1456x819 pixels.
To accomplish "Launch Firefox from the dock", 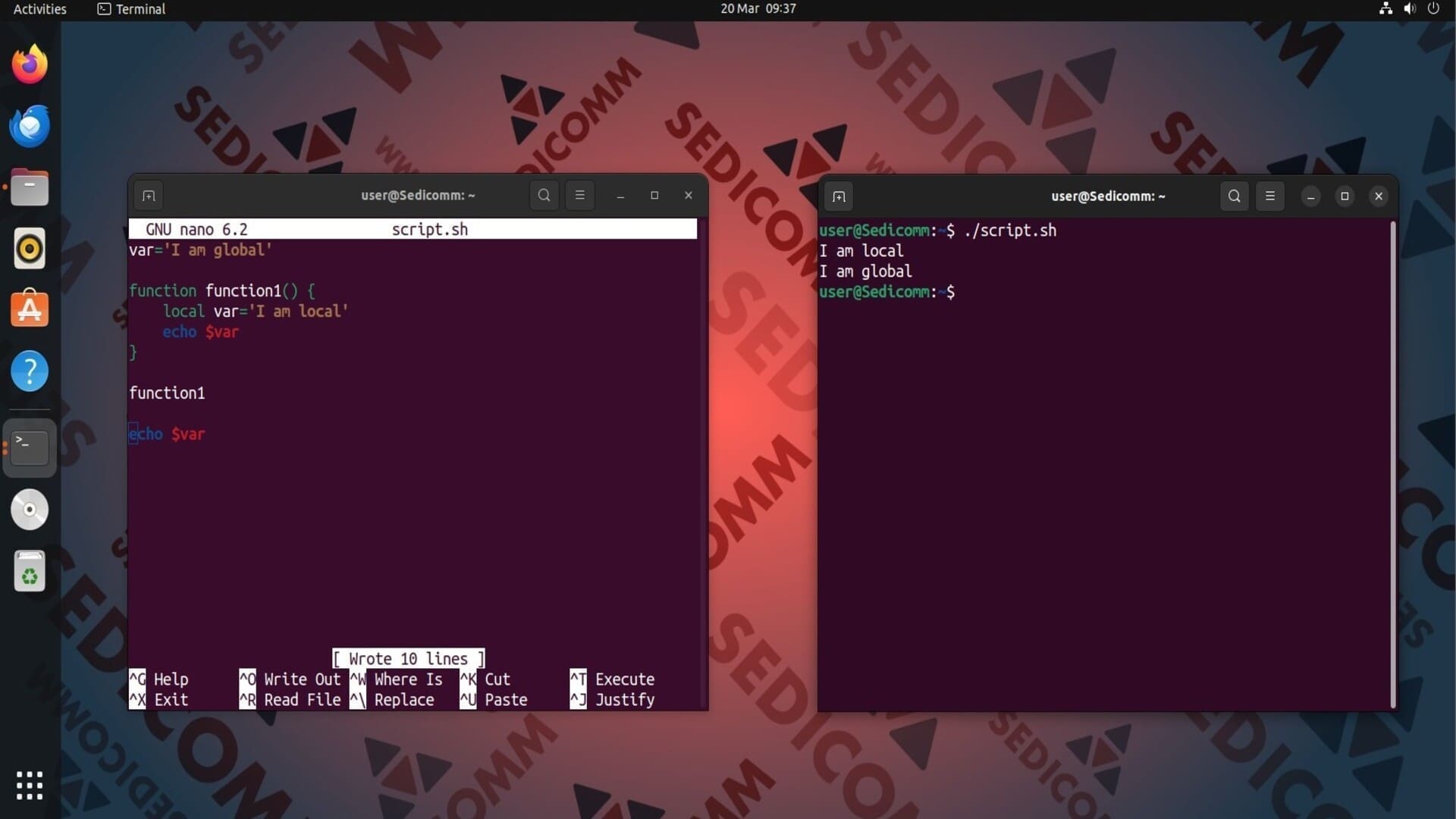I will 30,64.
